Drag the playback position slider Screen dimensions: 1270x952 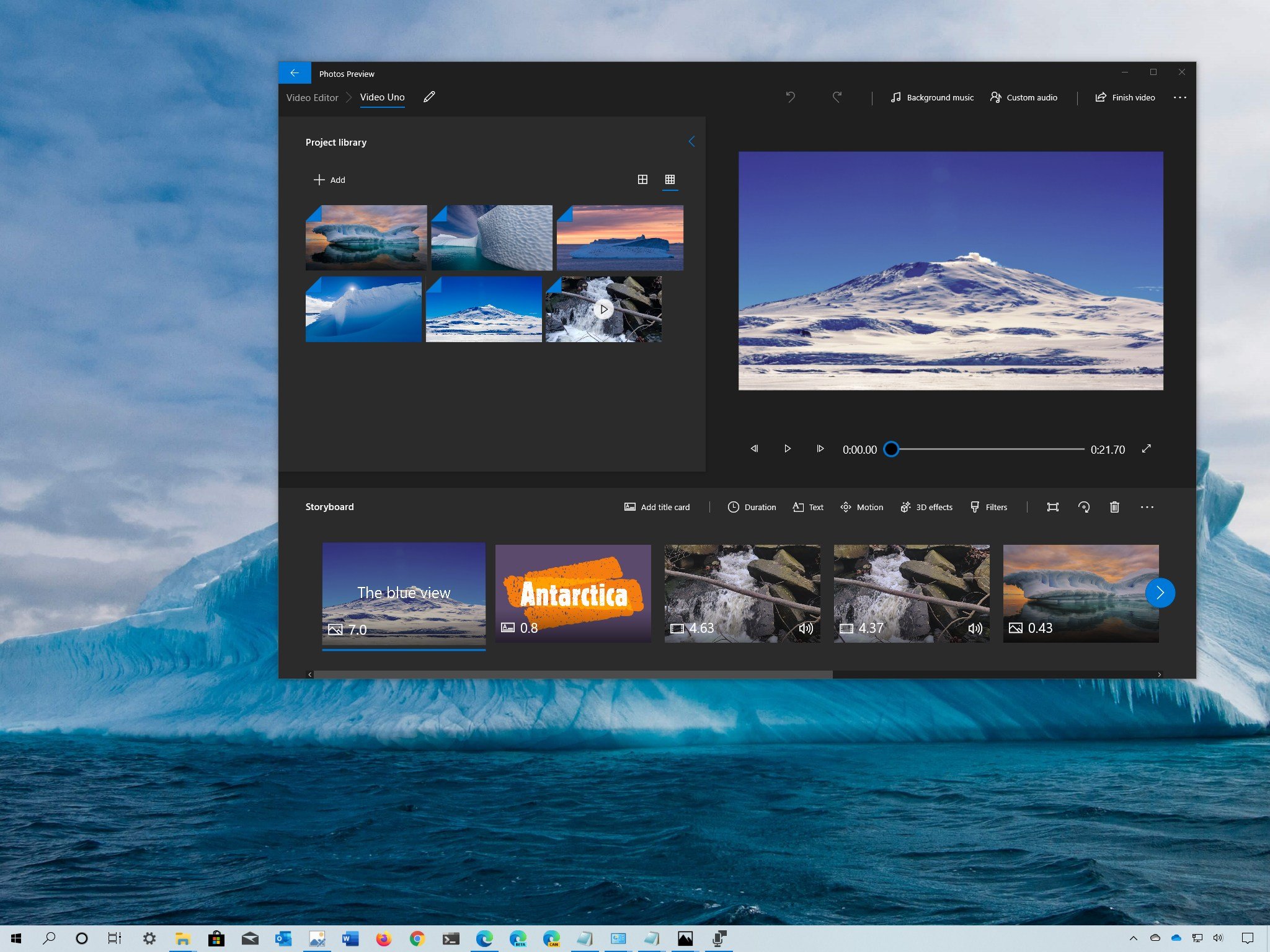pos(892,449)
